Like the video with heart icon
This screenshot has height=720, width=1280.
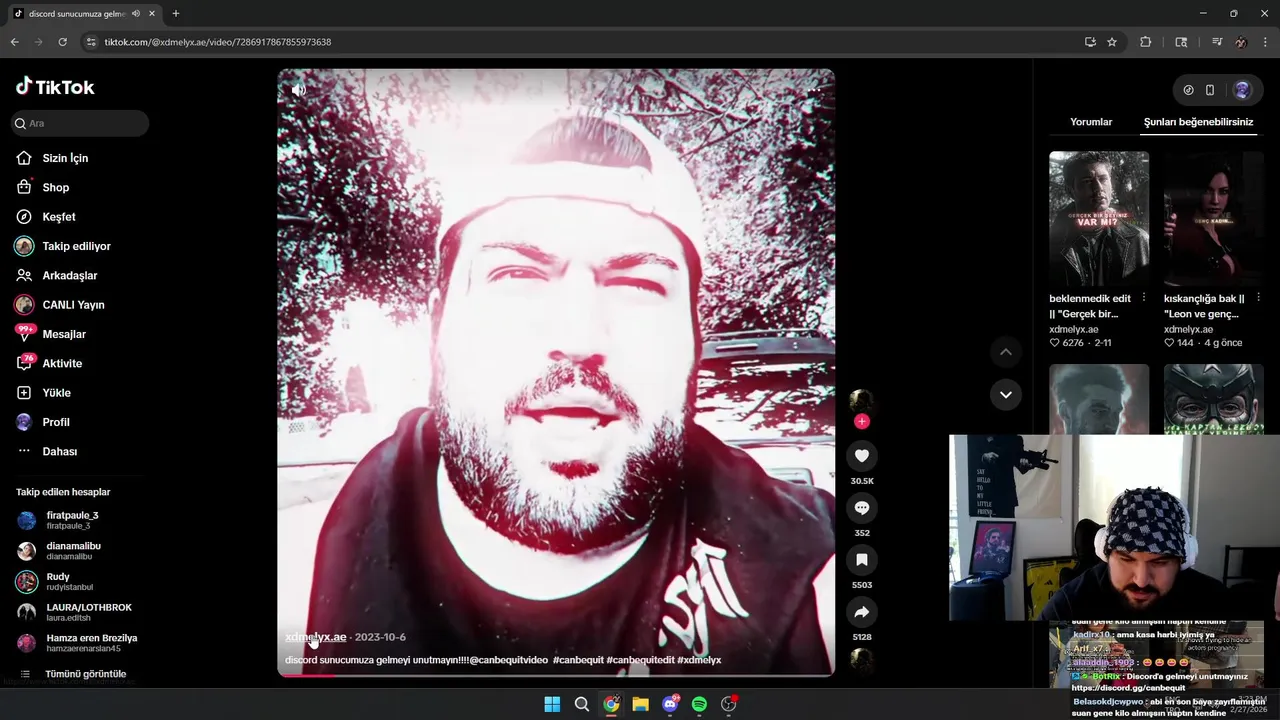click(x=862, y=456)
